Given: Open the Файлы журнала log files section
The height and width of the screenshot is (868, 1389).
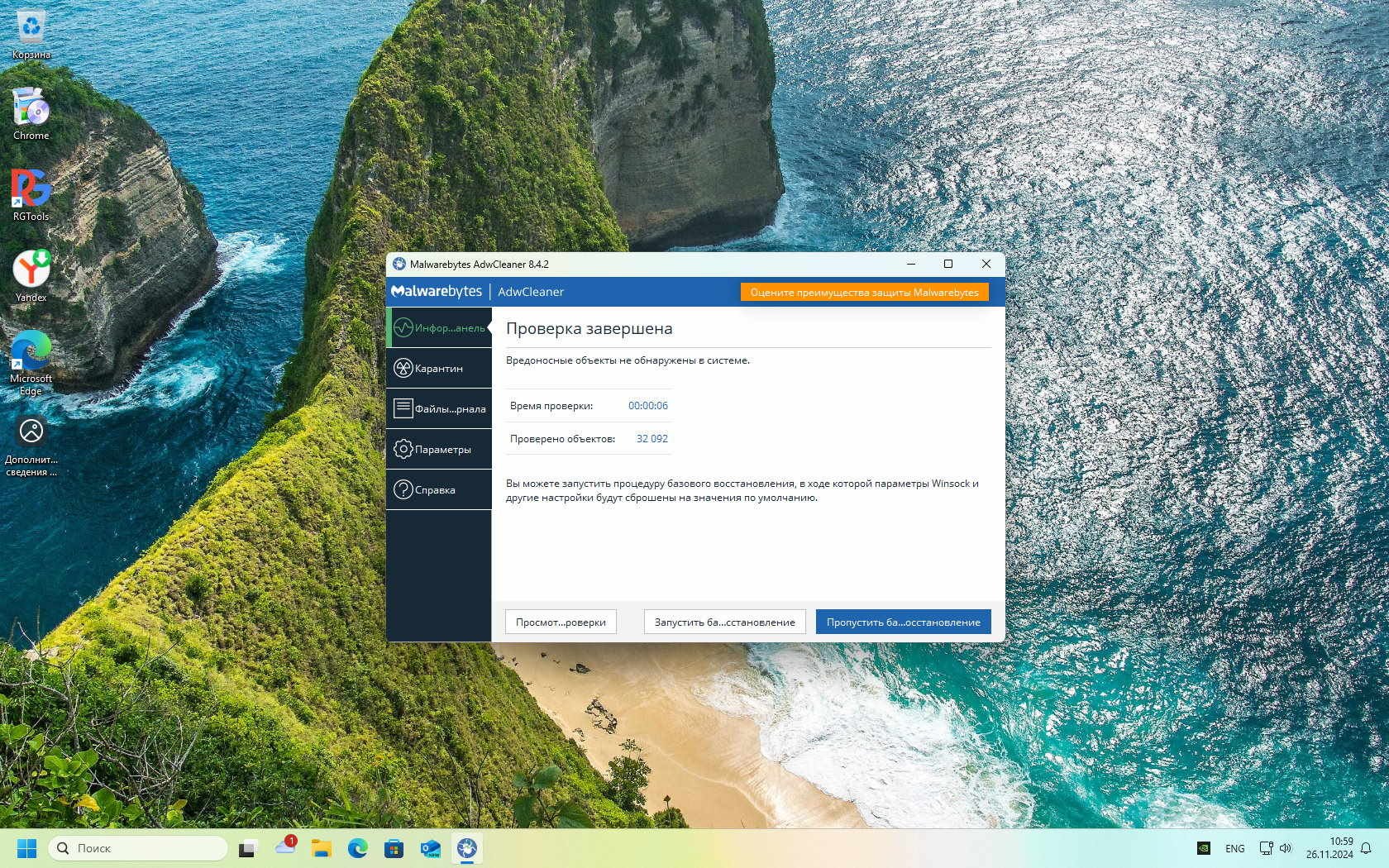Looking at the screenshot, I should (x=439, y=408).
